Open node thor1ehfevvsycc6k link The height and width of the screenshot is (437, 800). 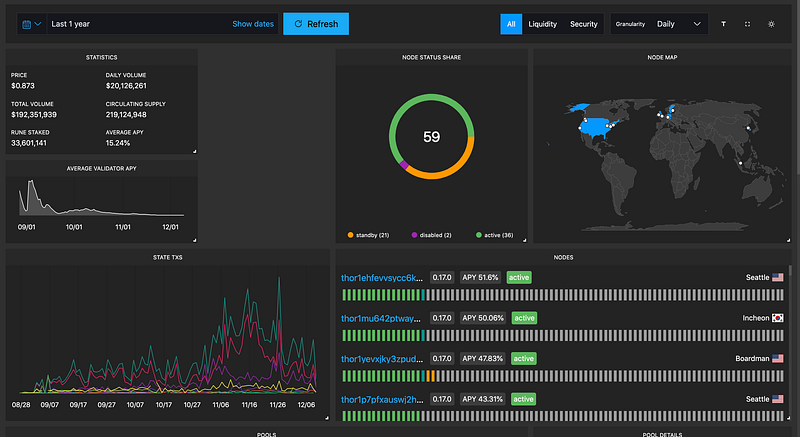coord(383,277)
